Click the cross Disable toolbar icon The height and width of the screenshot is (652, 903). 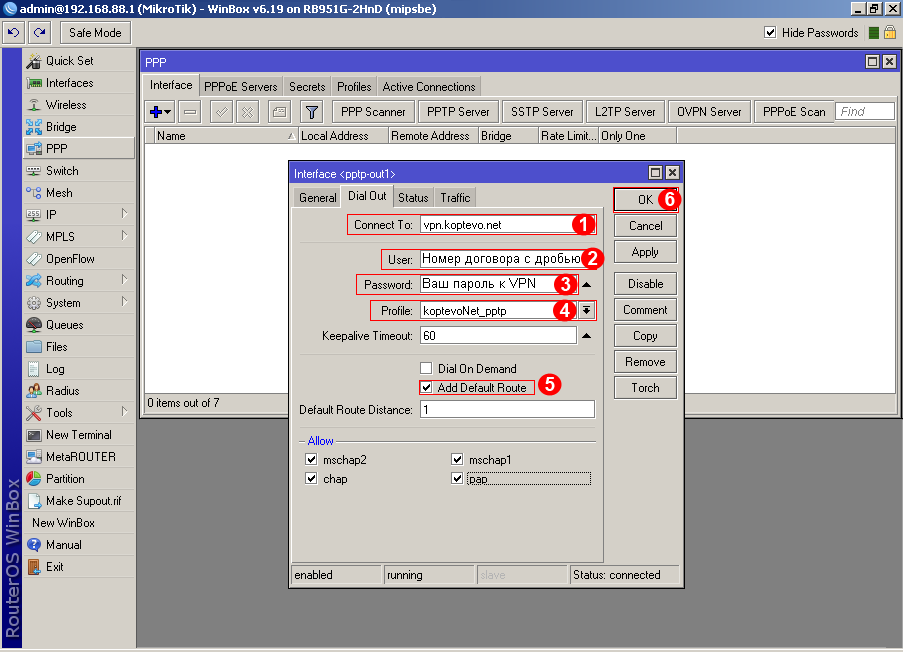pos(248,112)
